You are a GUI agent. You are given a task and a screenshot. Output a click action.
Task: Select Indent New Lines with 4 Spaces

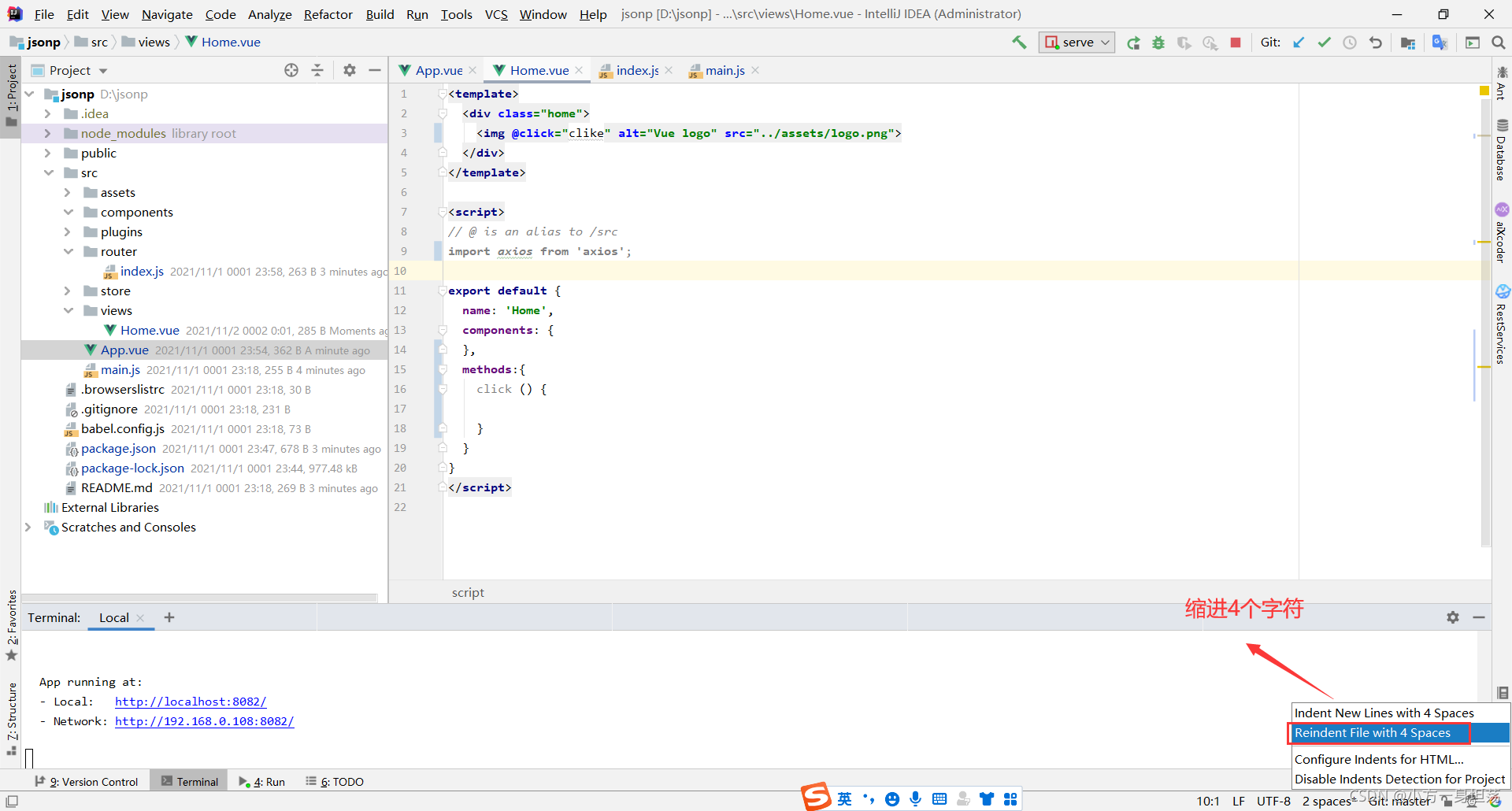pyautogui.click(x=1400, y=713)
